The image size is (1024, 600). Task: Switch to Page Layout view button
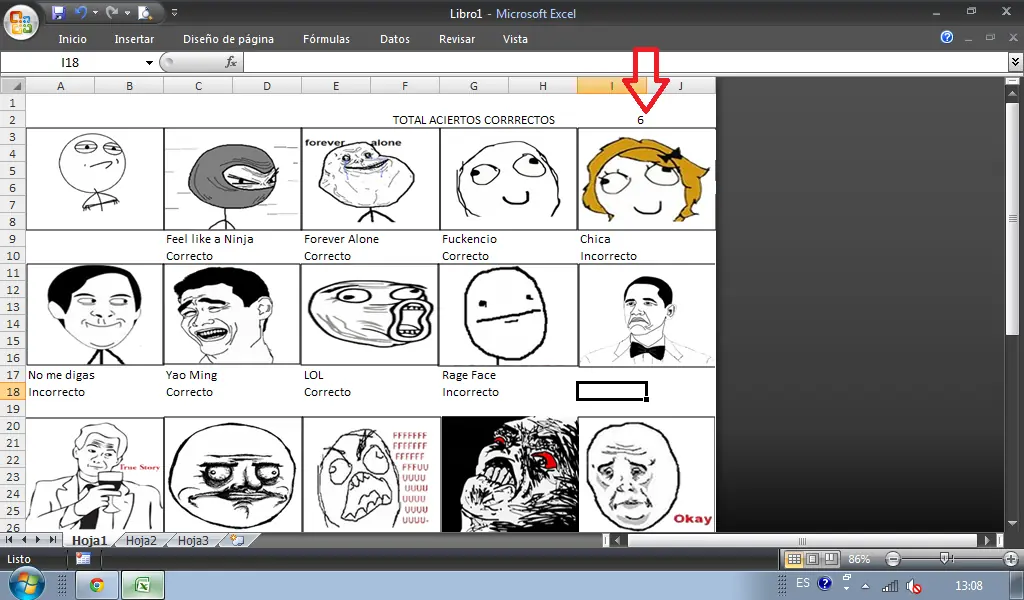[812, 559]
